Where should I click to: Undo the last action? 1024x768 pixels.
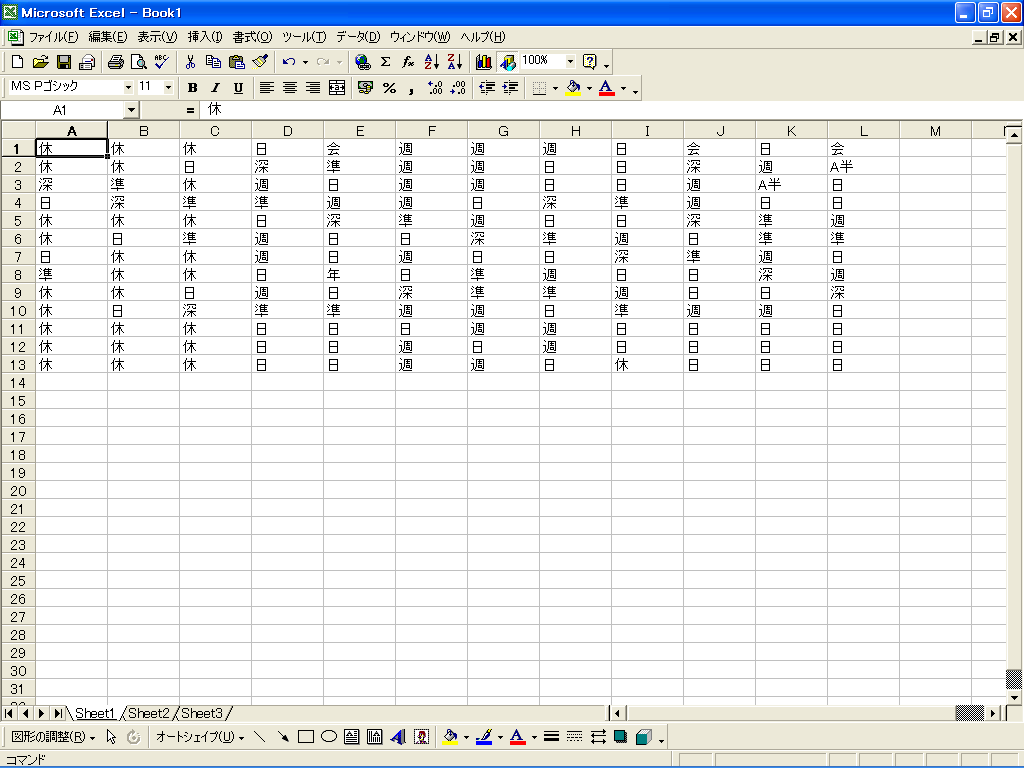tap(289, 62)
